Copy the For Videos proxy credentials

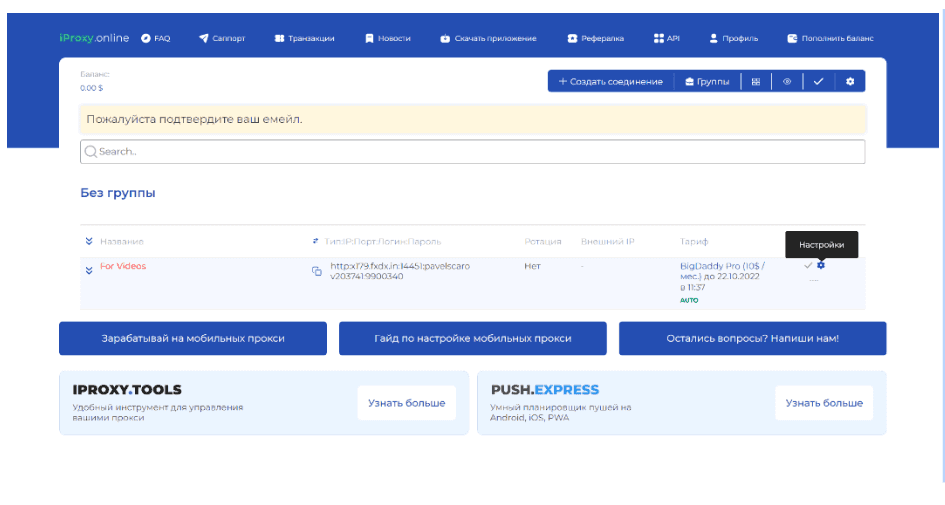(316, 271)
